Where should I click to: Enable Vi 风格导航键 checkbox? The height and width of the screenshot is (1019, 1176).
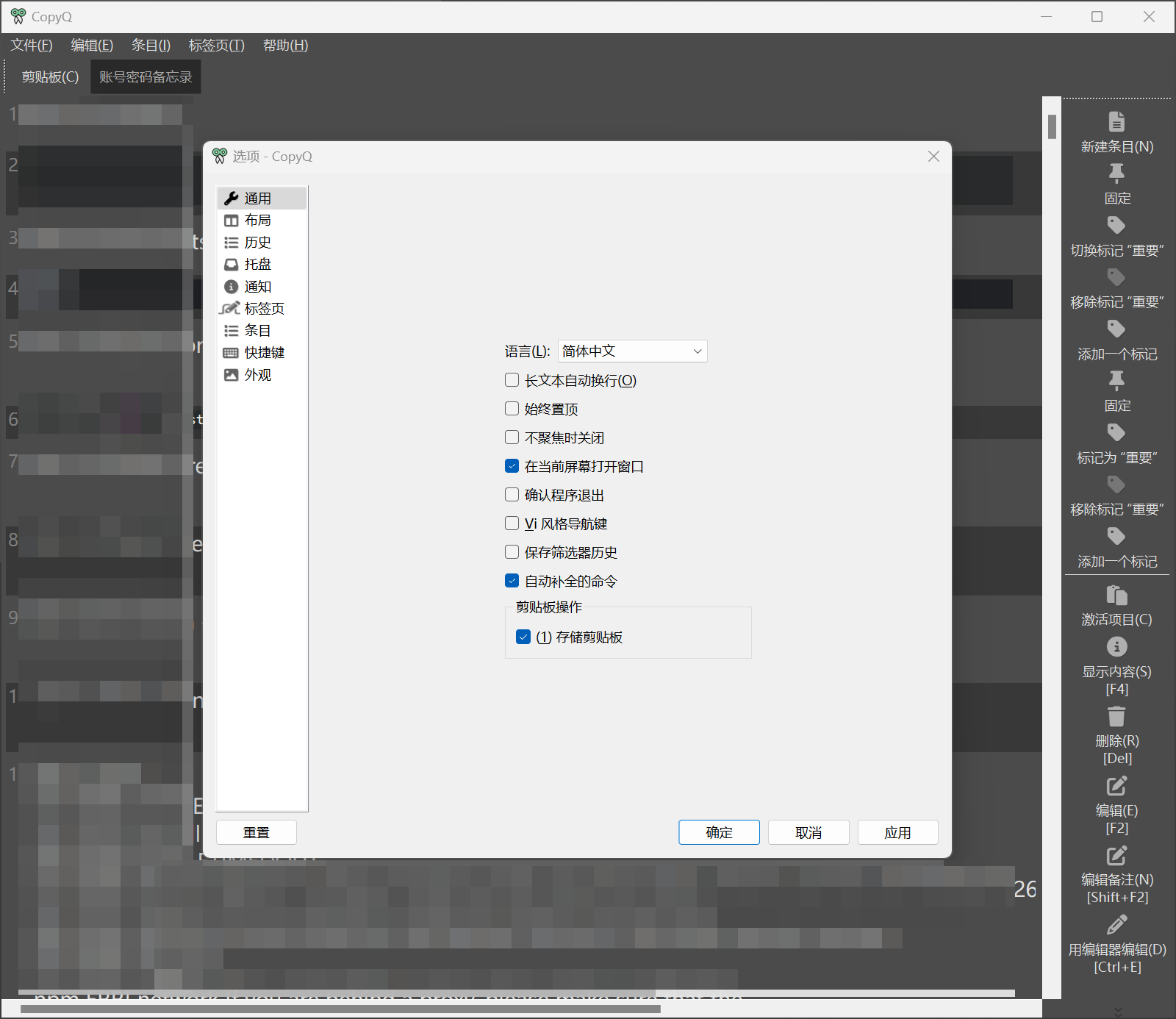click(512, 523)
